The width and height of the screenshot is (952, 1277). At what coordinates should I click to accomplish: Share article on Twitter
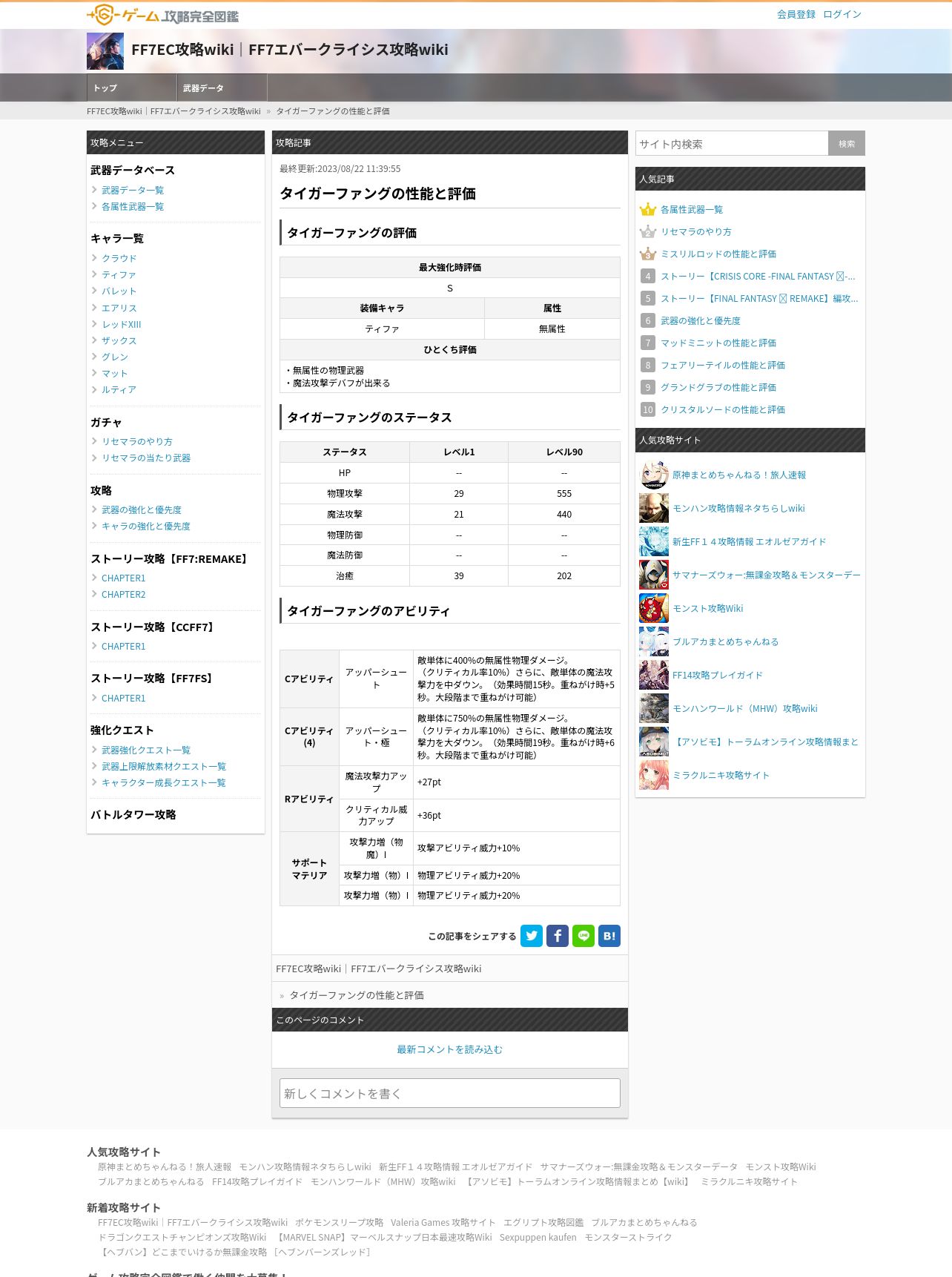[532, 936]
